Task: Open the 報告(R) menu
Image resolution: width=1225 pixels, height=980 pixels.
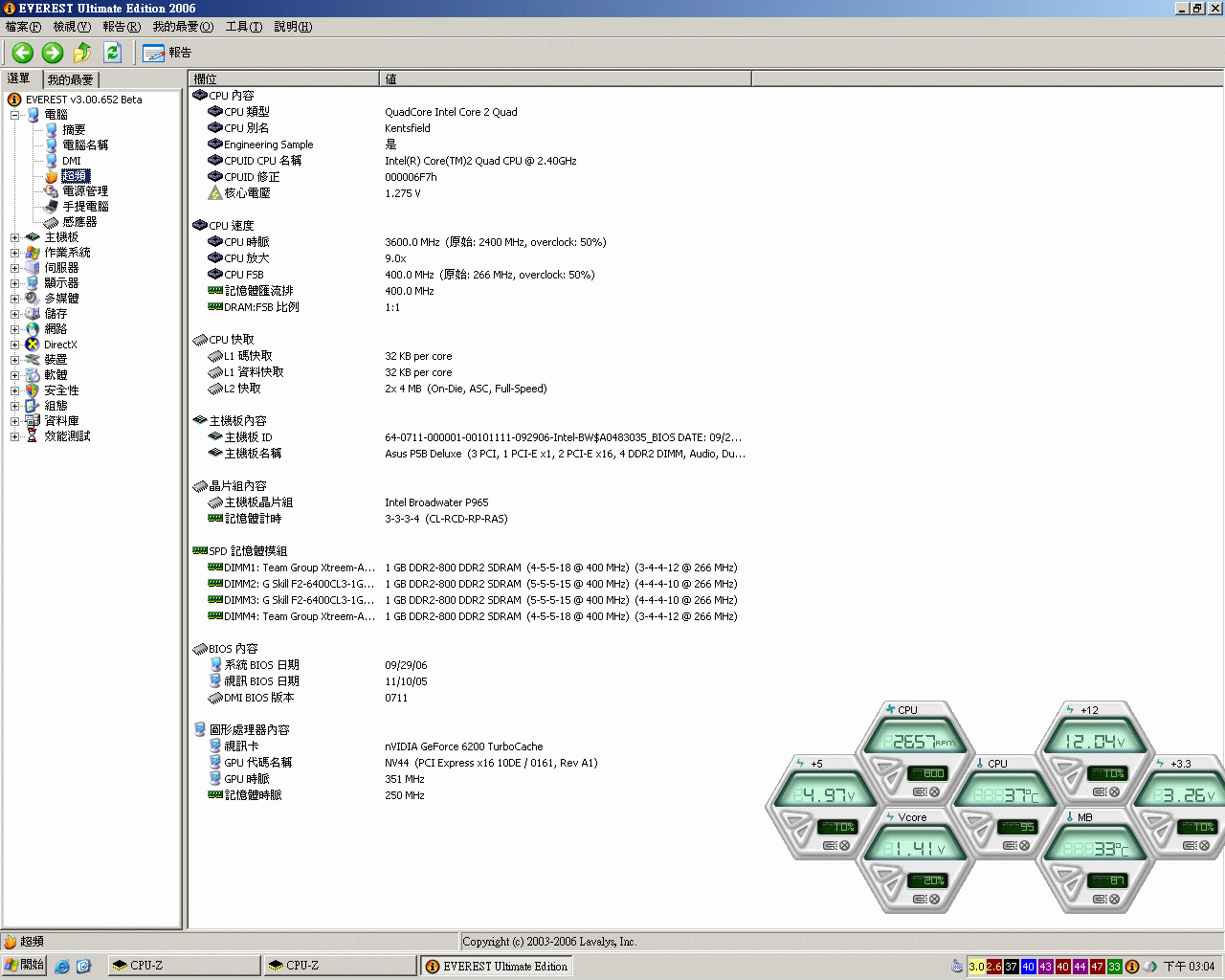Action: tap(122, 27)
